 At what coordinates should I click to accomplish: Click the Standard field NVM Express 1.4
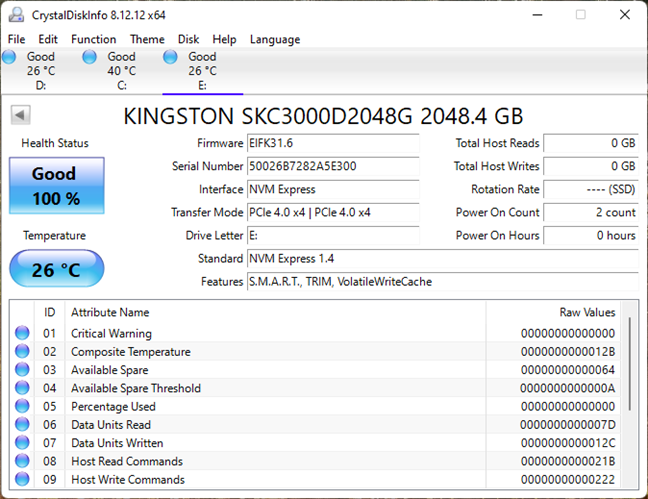(443, 259)
